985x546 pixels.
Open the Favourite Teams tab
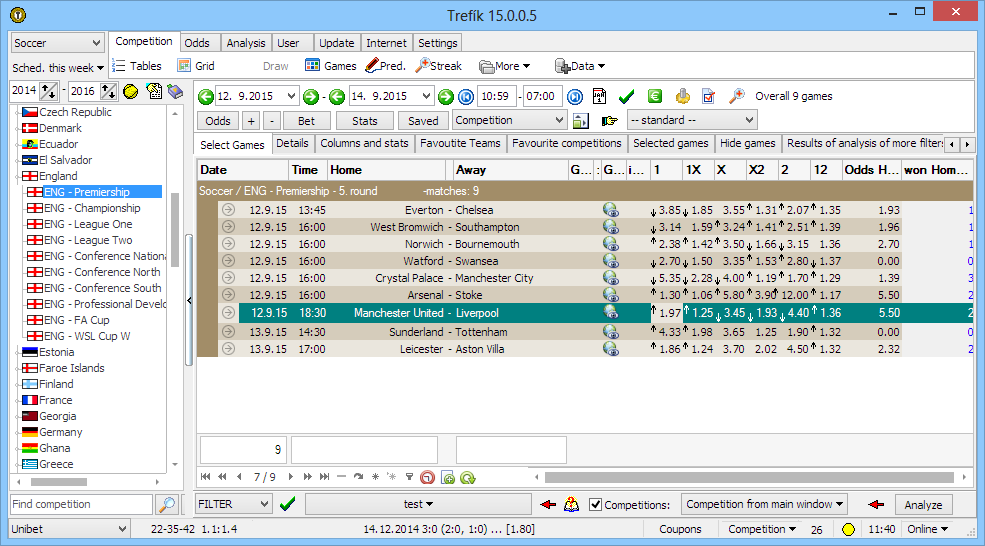point(460,143)
